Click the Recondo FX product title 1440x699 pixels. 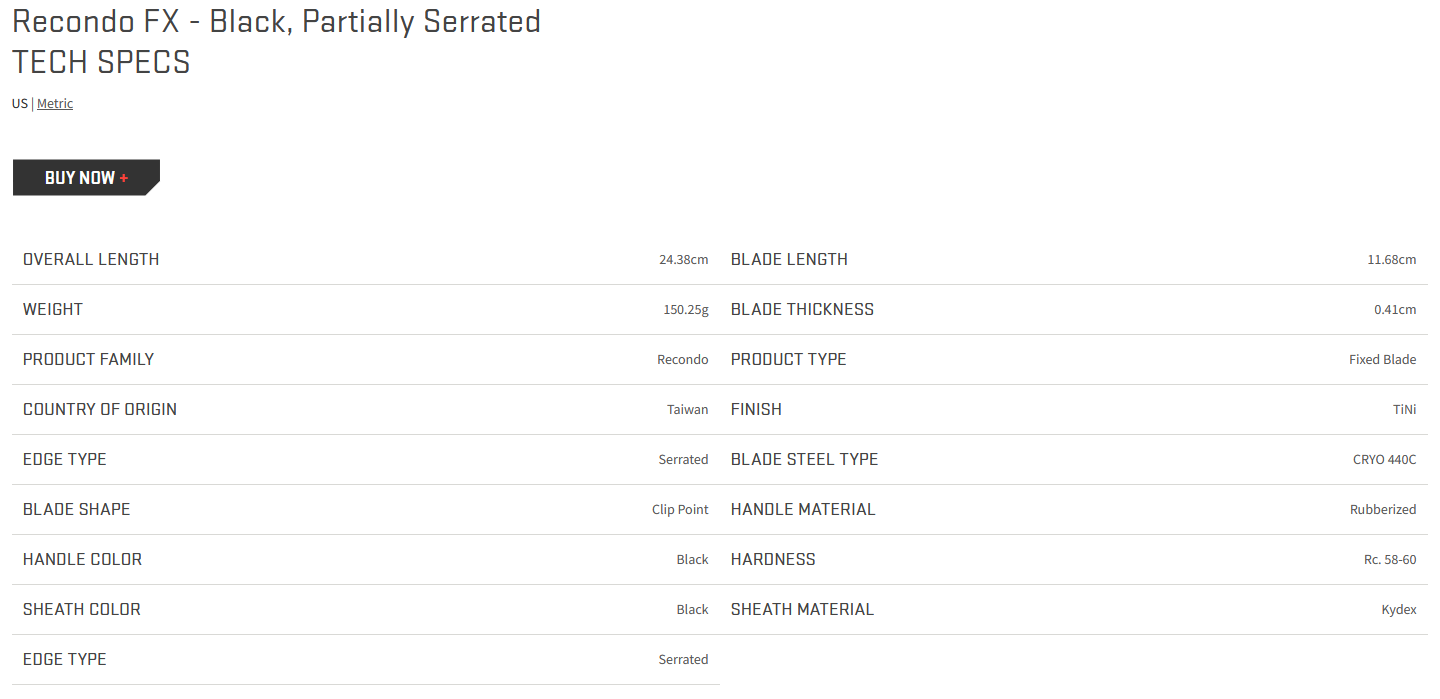click(x=276, y=21)
